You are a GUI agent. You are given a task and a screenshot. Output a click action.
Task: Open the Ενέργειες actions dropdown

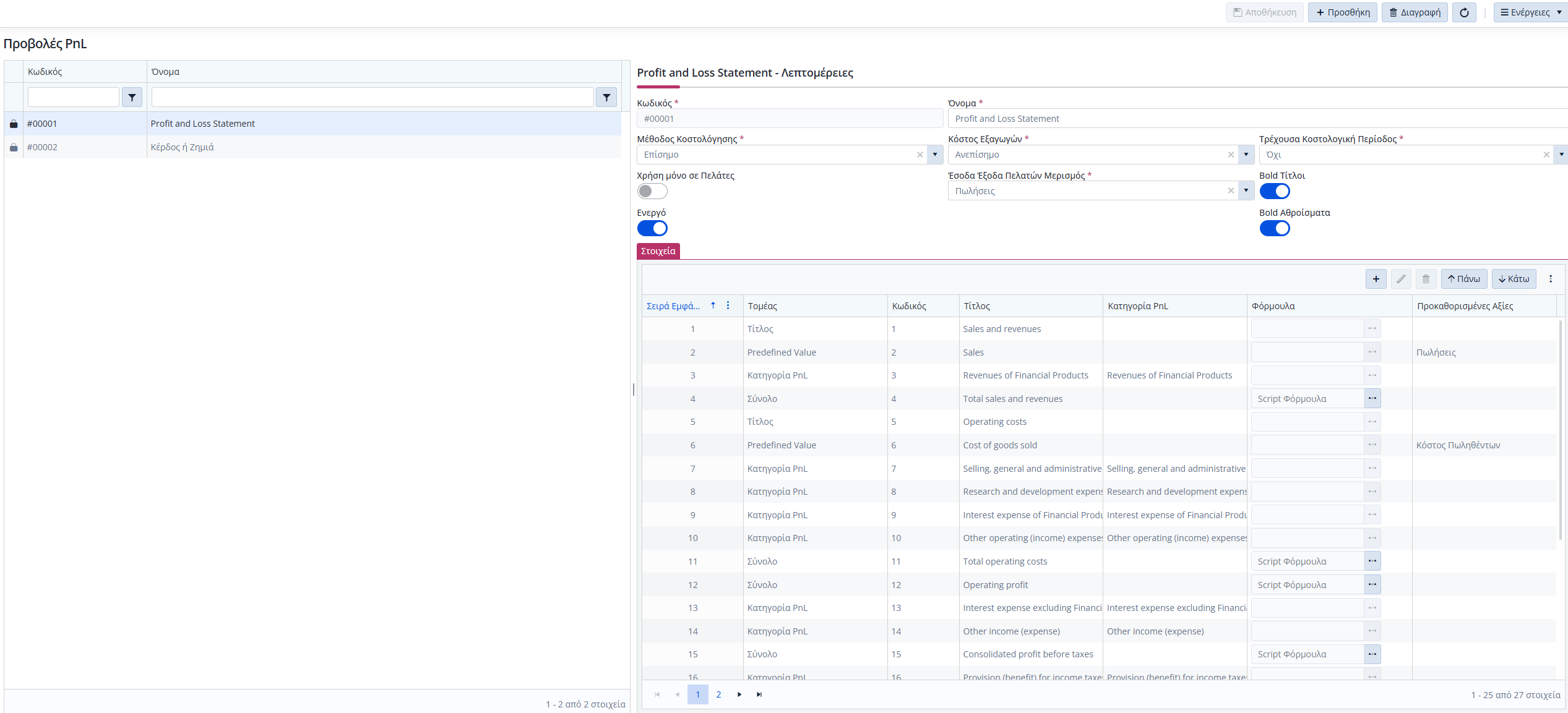1530,12
